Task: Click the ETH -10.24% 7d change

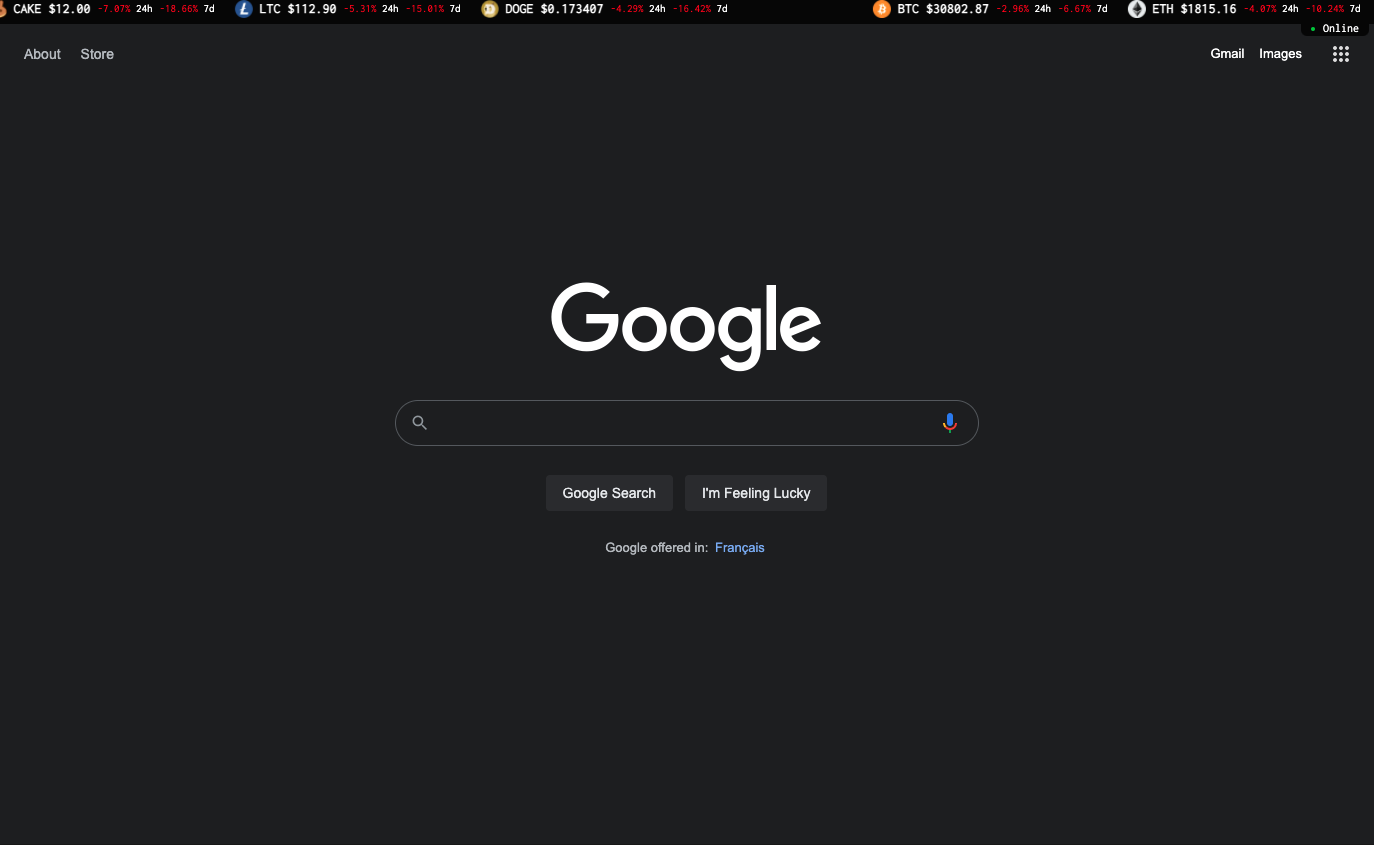Action: pyautogui.click(x=1333, y=9)
